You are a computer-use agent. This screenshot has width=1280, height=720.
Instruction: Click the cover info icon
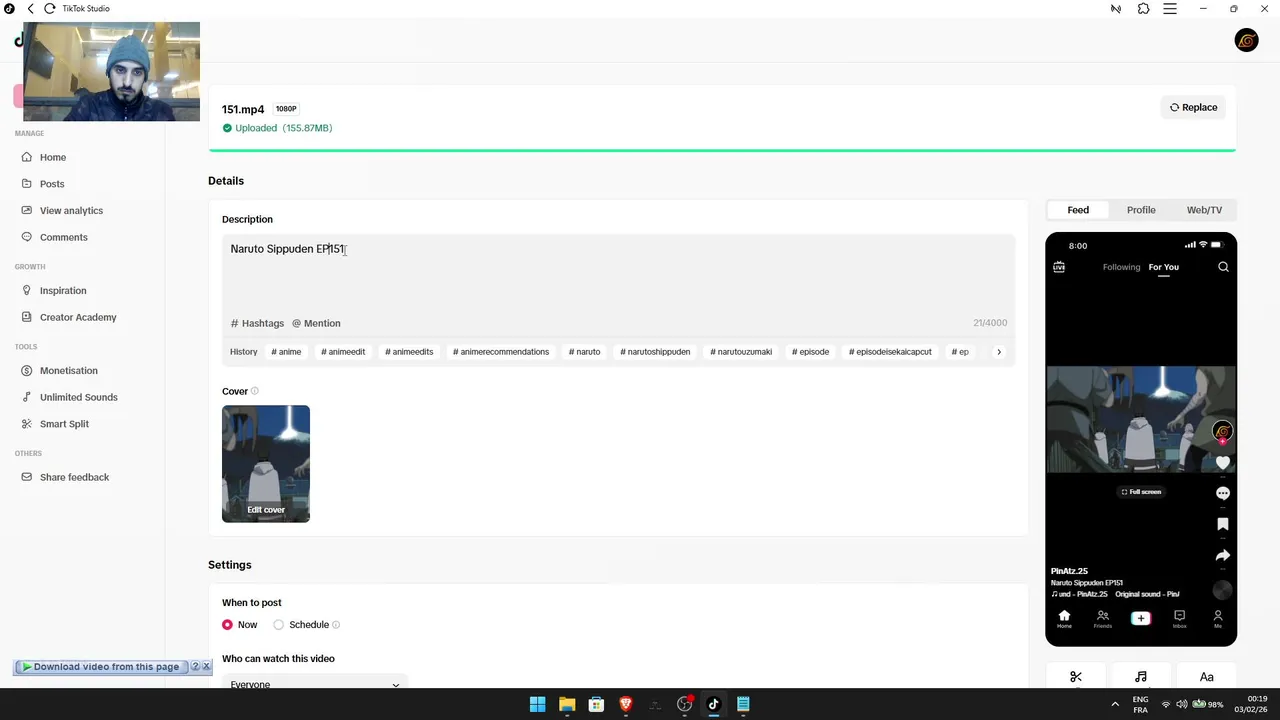click(x=255, y=391)
